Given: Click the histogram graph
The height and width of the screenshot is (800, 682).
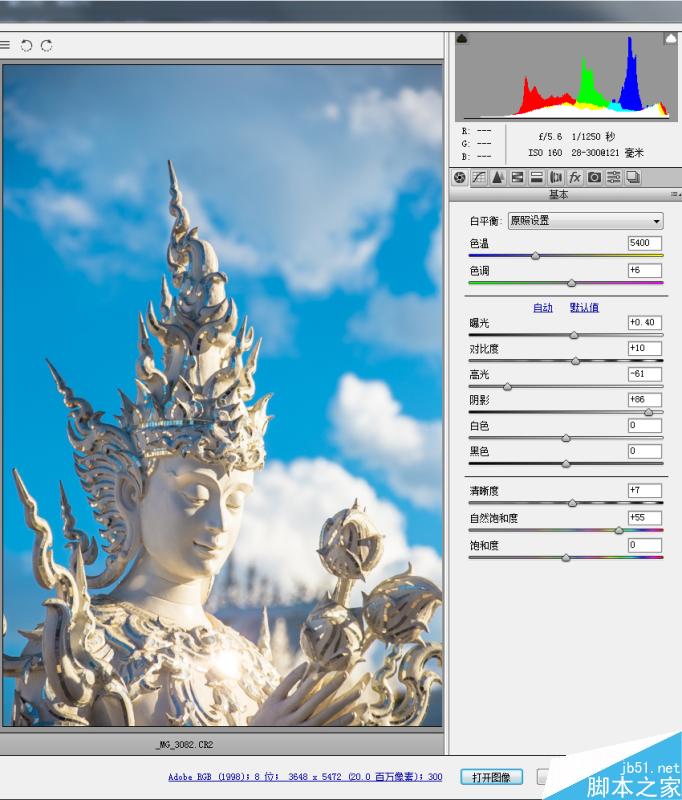Looking at the screenshot, I should point(566,77).
